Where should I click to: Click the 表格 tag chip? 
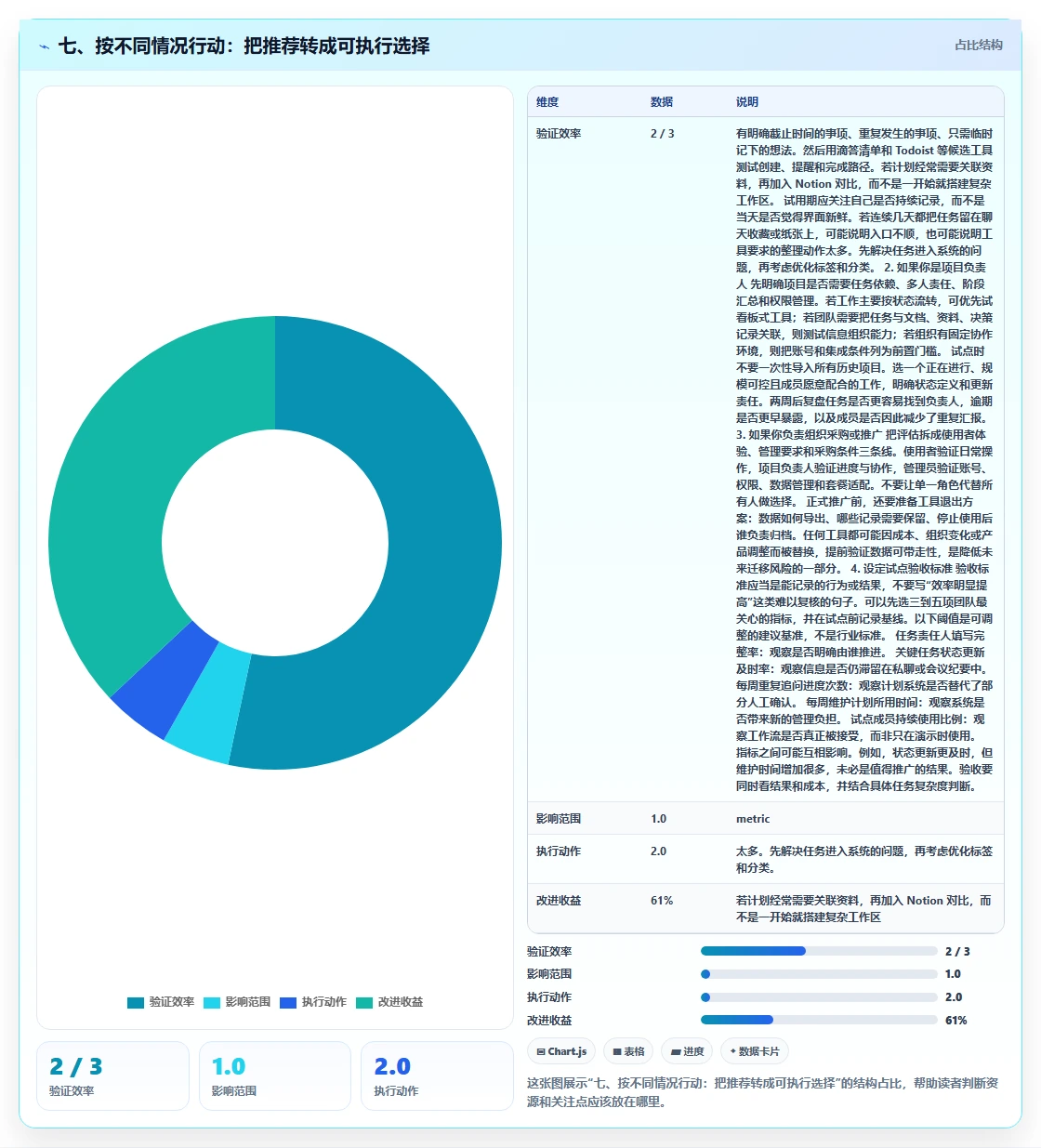[628, 1051]
